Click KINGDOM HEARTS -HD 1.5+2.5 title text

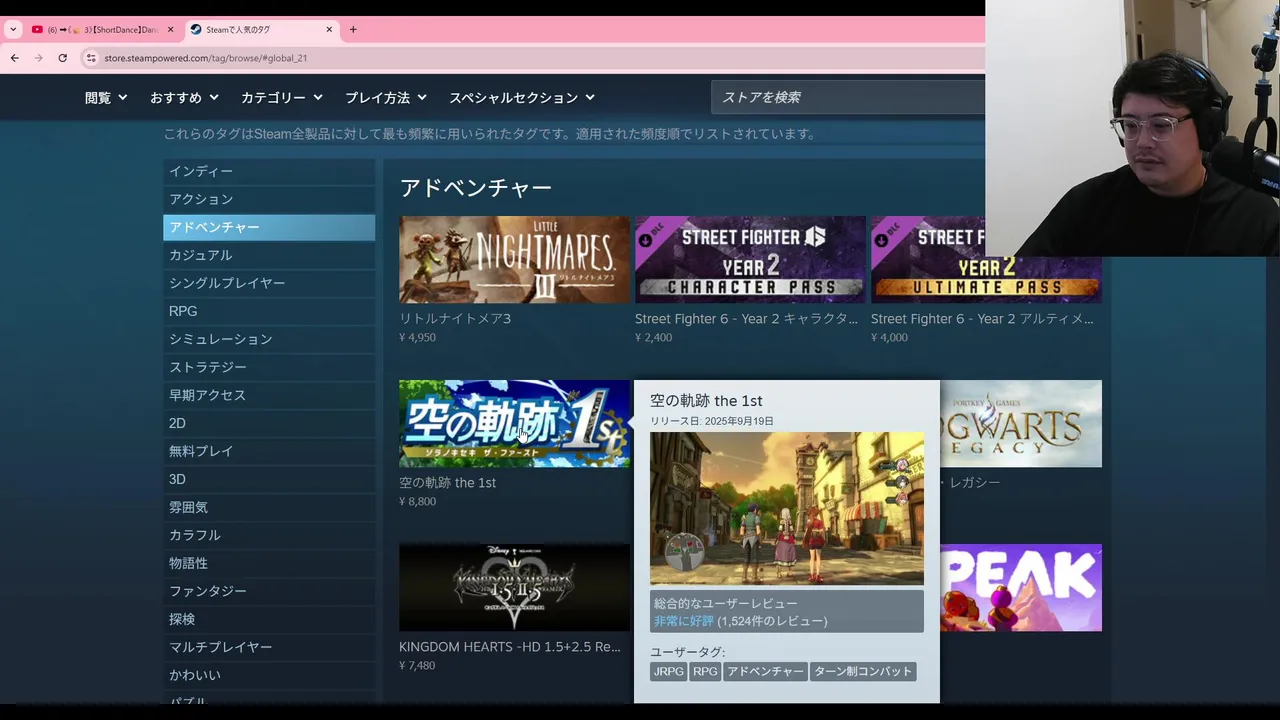(x=510, y=646)
